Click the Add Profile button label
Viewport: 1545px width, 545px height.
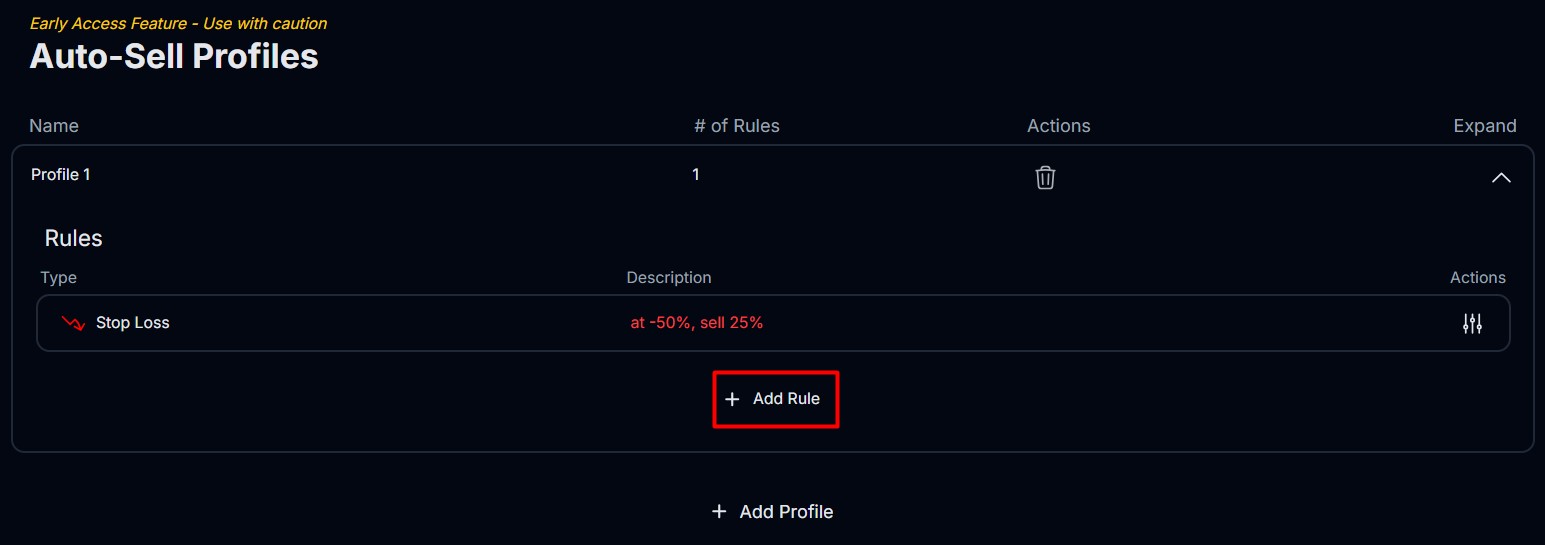click(x=786, y=512)
